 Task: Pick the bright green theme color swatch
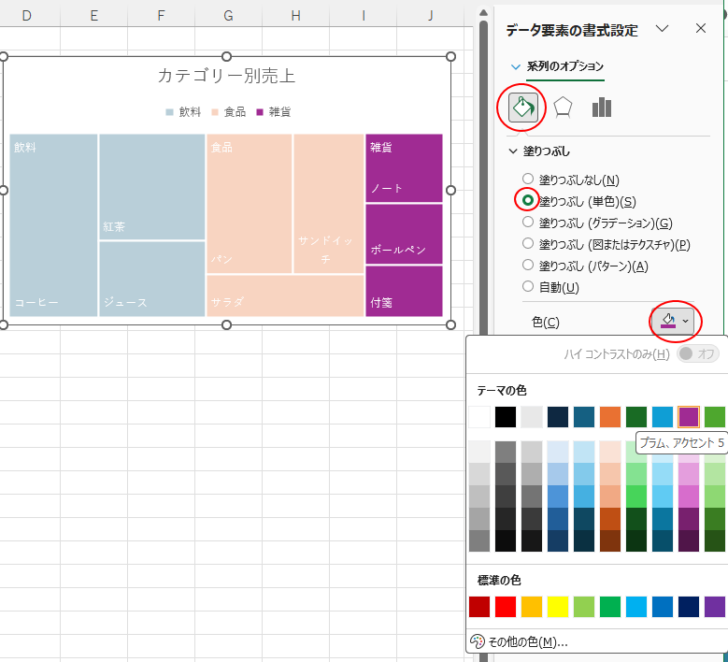715,417
